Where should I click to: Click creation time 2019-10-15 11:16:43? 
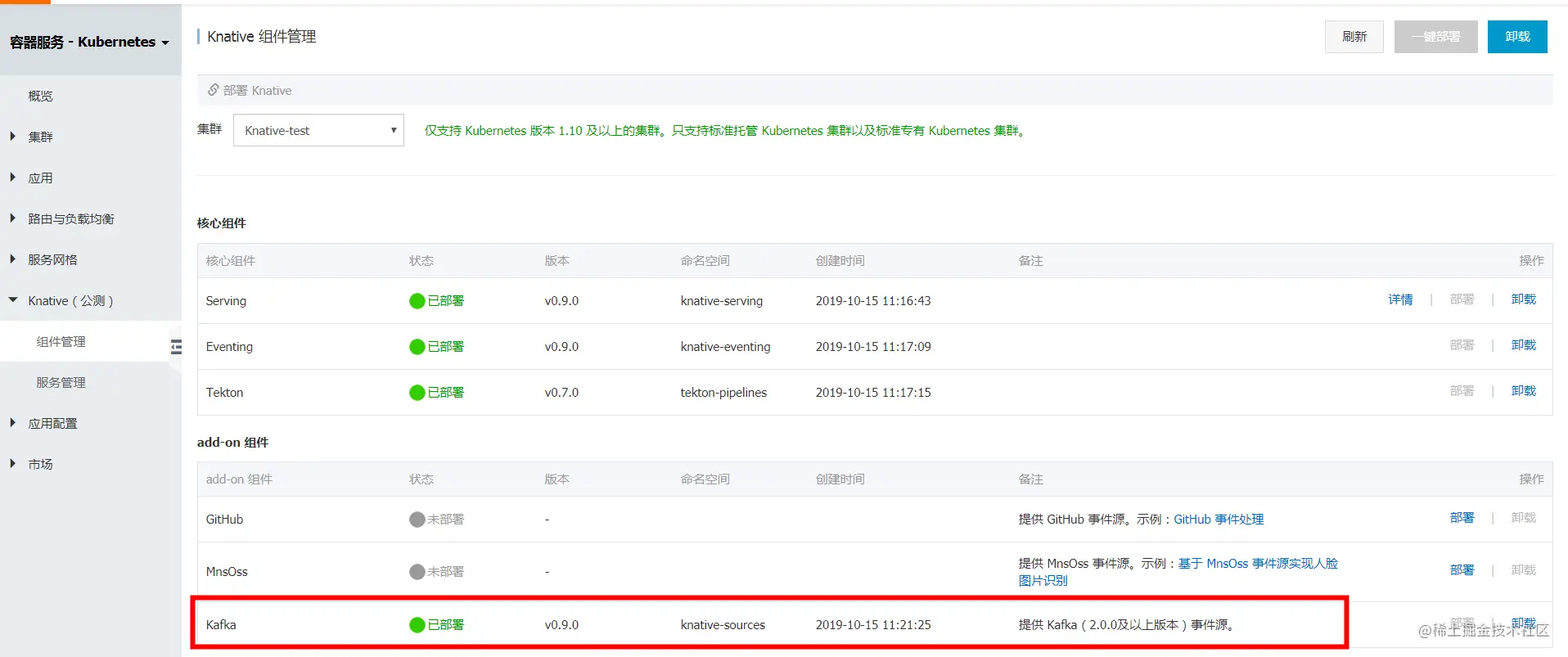click(x=873, y=301)
